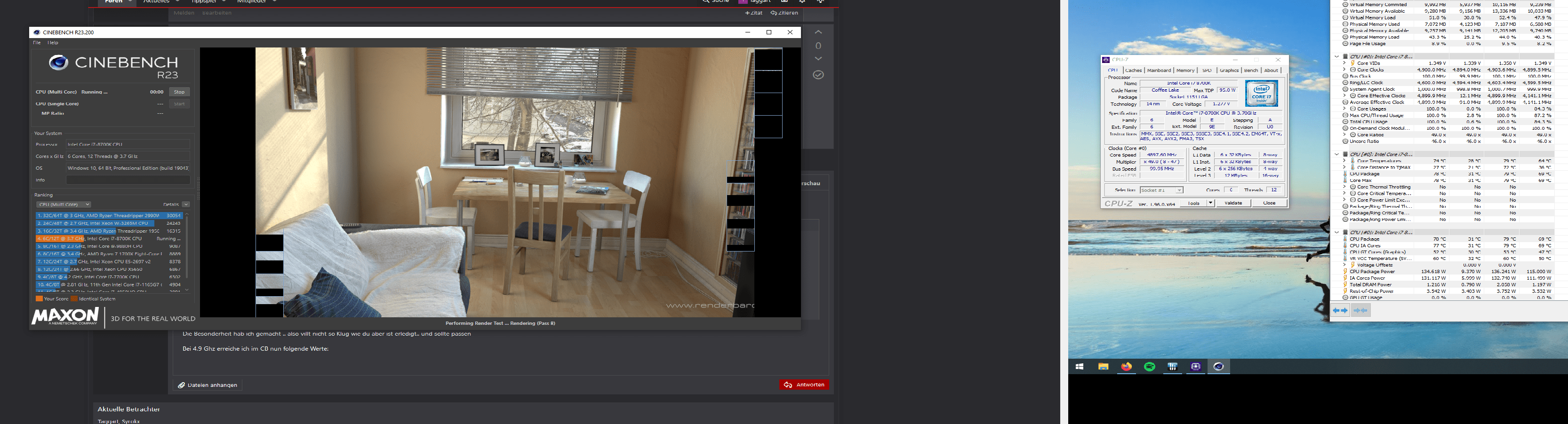Mark the post with the checkmark circle icon

pyautogui.click(x=818, y=75)
